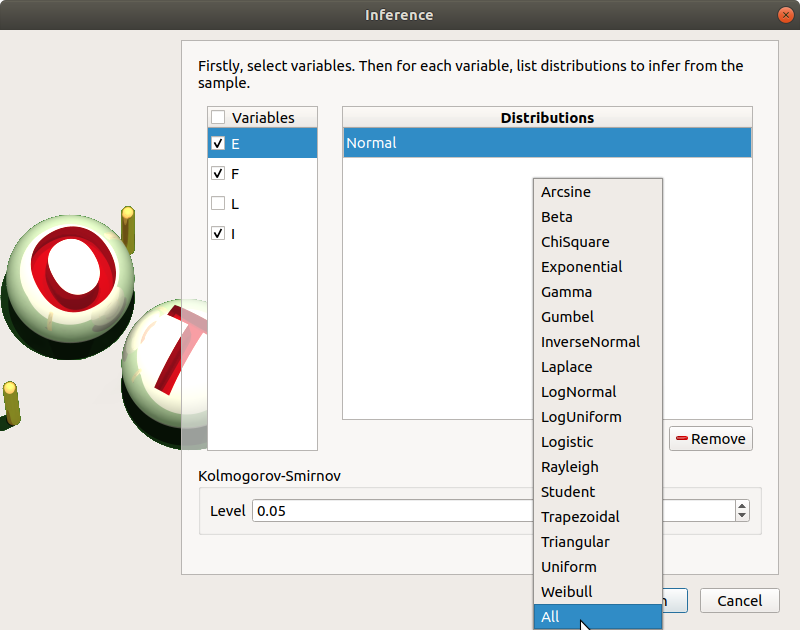
Task: Click the Remove button
Action: coord(710,439)
